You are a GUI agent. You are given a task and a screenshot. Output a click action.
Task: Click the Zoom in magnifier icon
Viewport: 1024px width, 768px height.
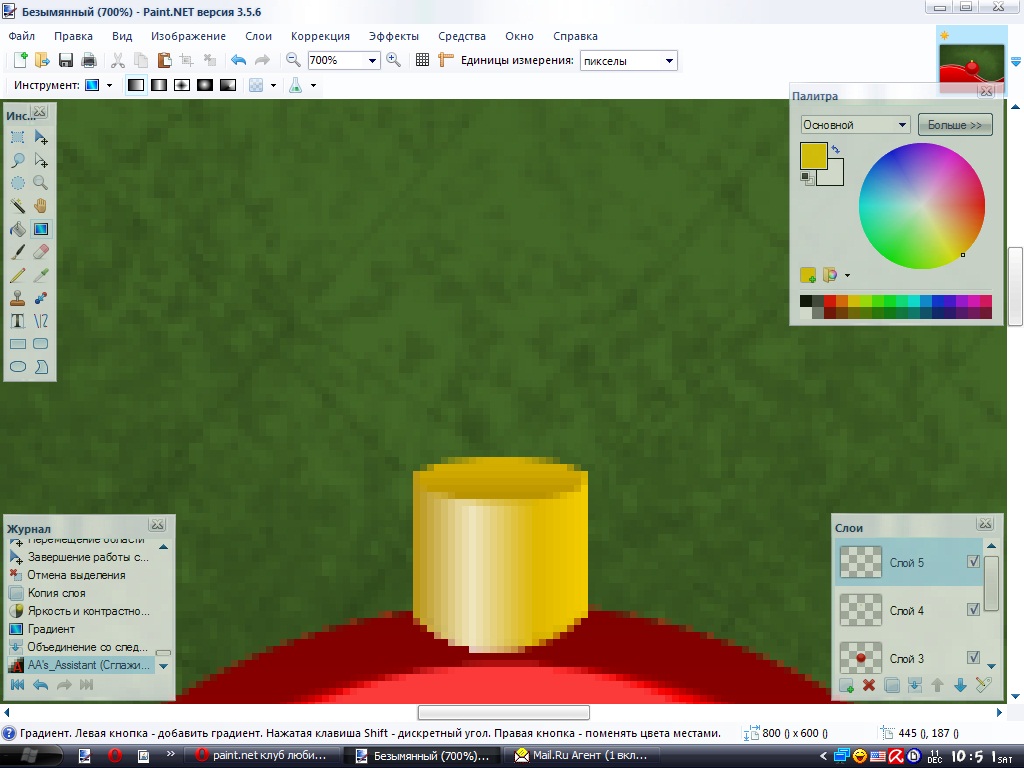[393, 60]
